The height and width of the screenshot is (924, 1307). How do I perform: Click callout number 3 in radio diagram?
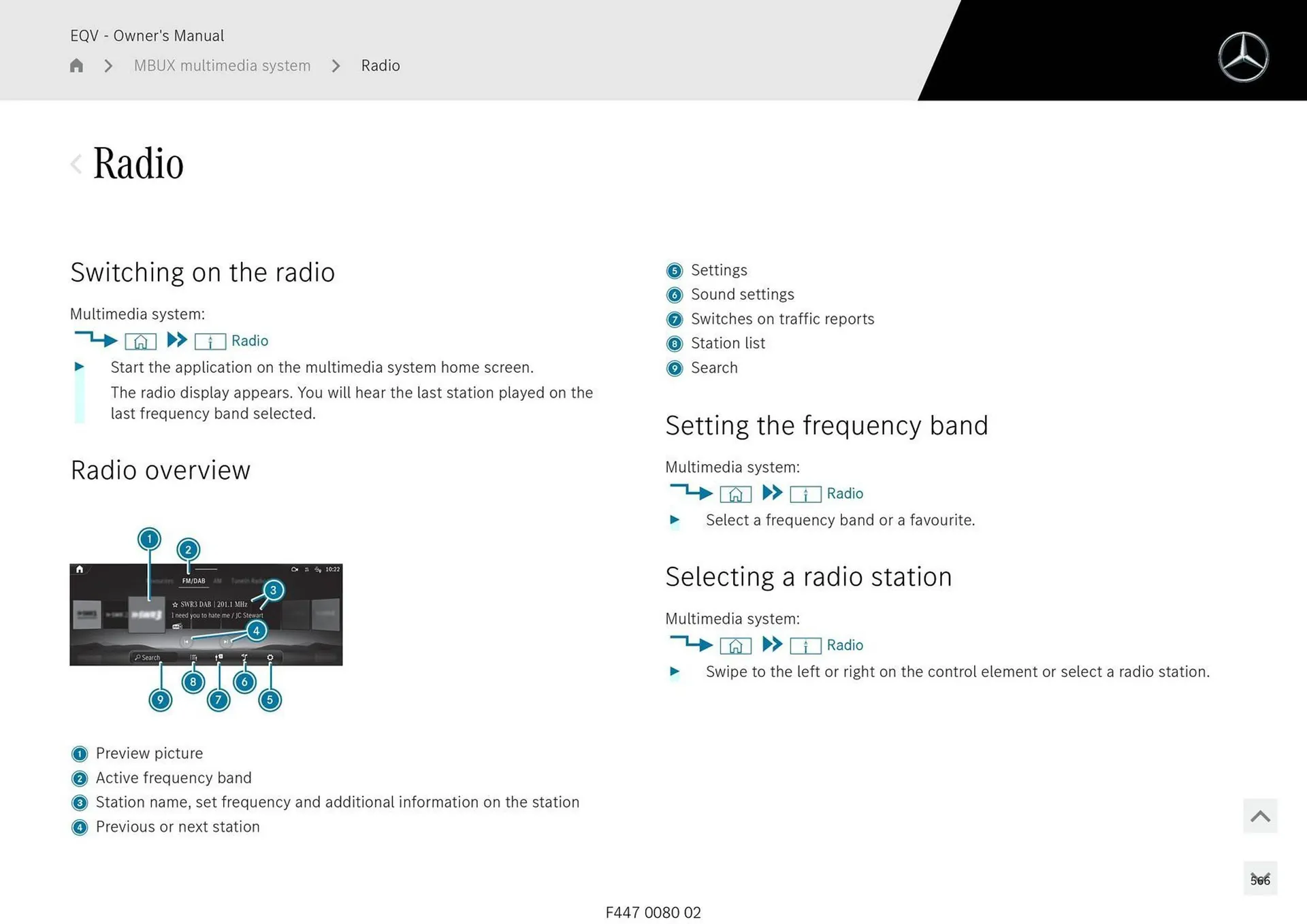pos(273,590)
